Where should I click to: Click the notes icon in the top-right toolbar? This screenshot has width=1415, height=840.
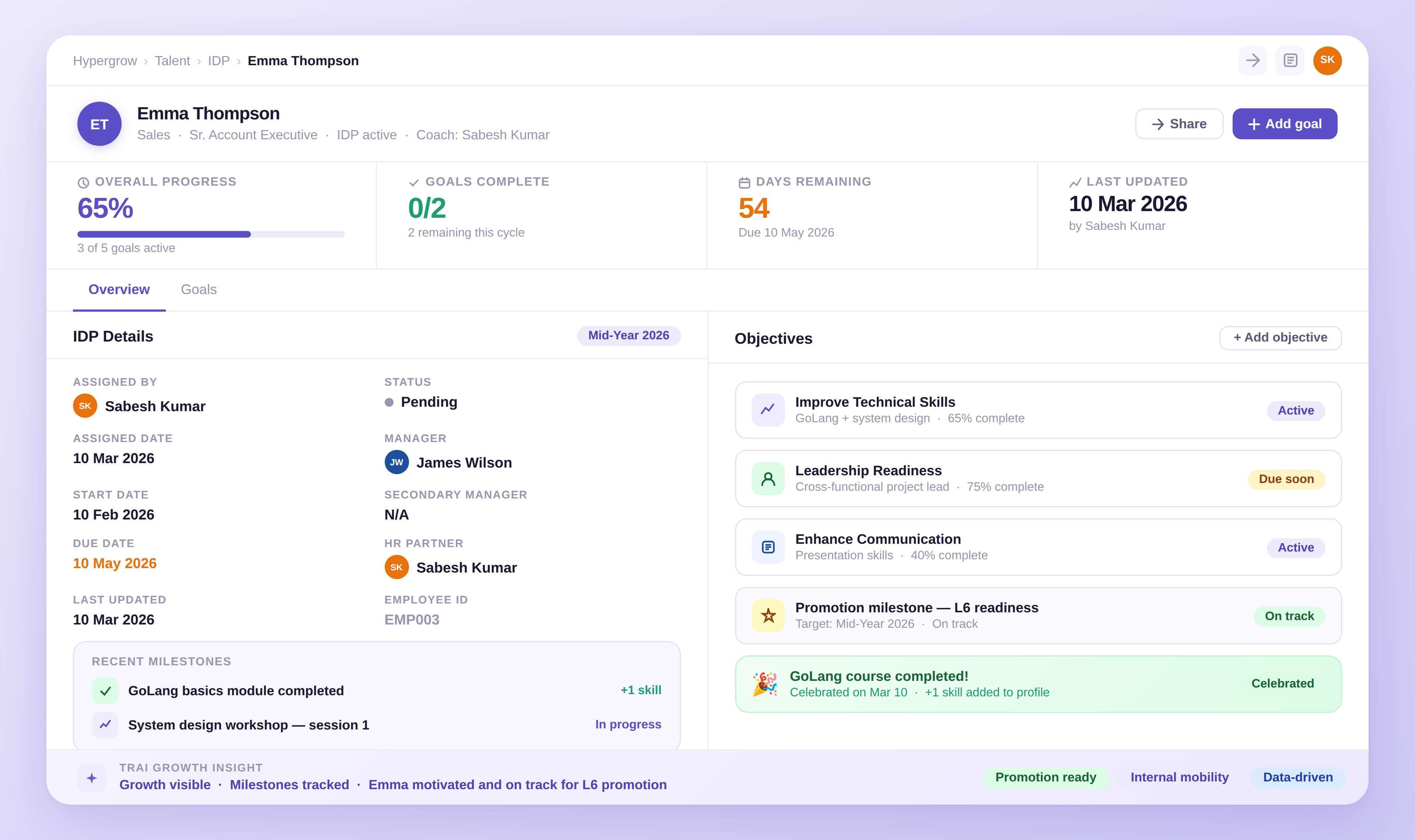tap(1290, 60)
